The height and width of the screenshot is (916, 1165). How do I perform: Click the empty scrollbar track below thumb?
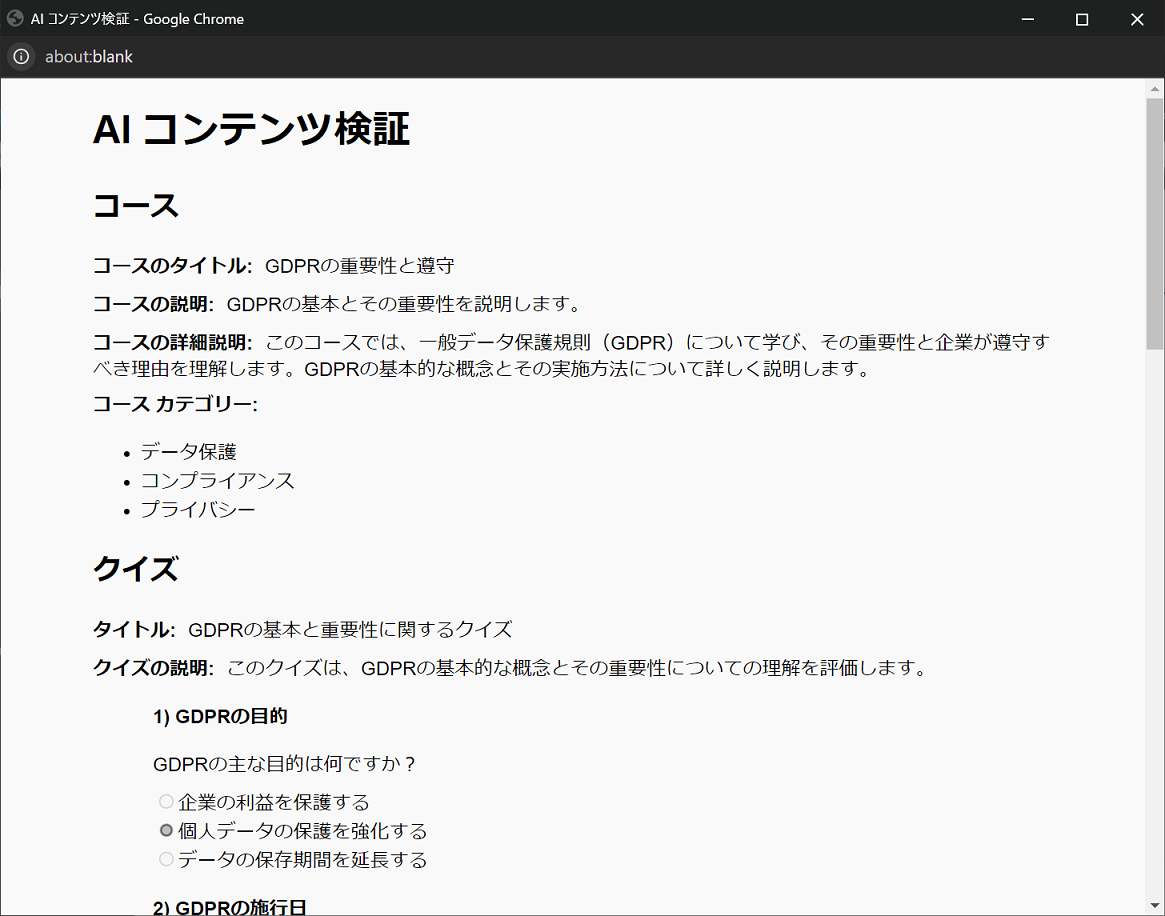point(1155,623)
